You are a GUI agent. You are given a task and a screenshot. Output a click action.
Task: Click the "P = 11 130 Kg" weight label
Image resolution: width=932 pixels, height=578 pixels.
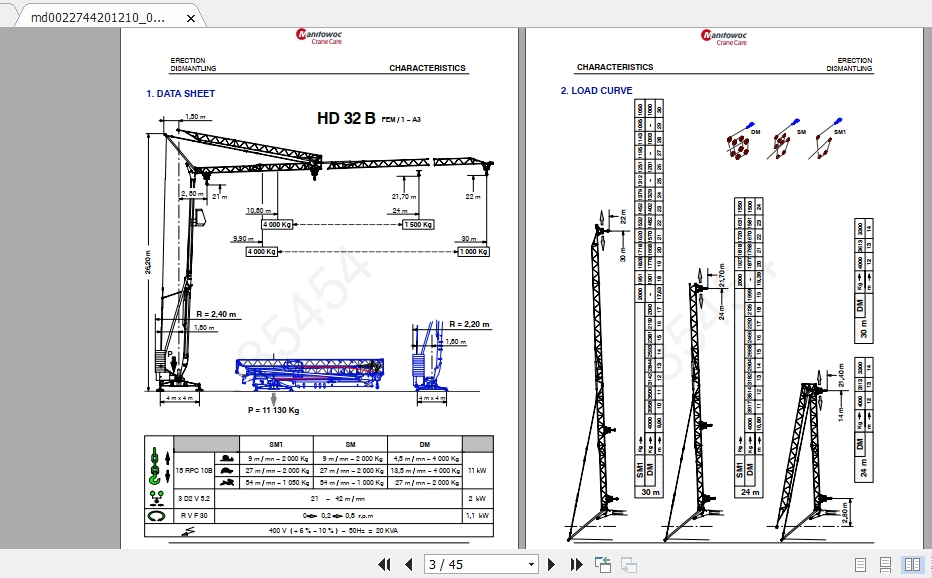pos(273,410)
